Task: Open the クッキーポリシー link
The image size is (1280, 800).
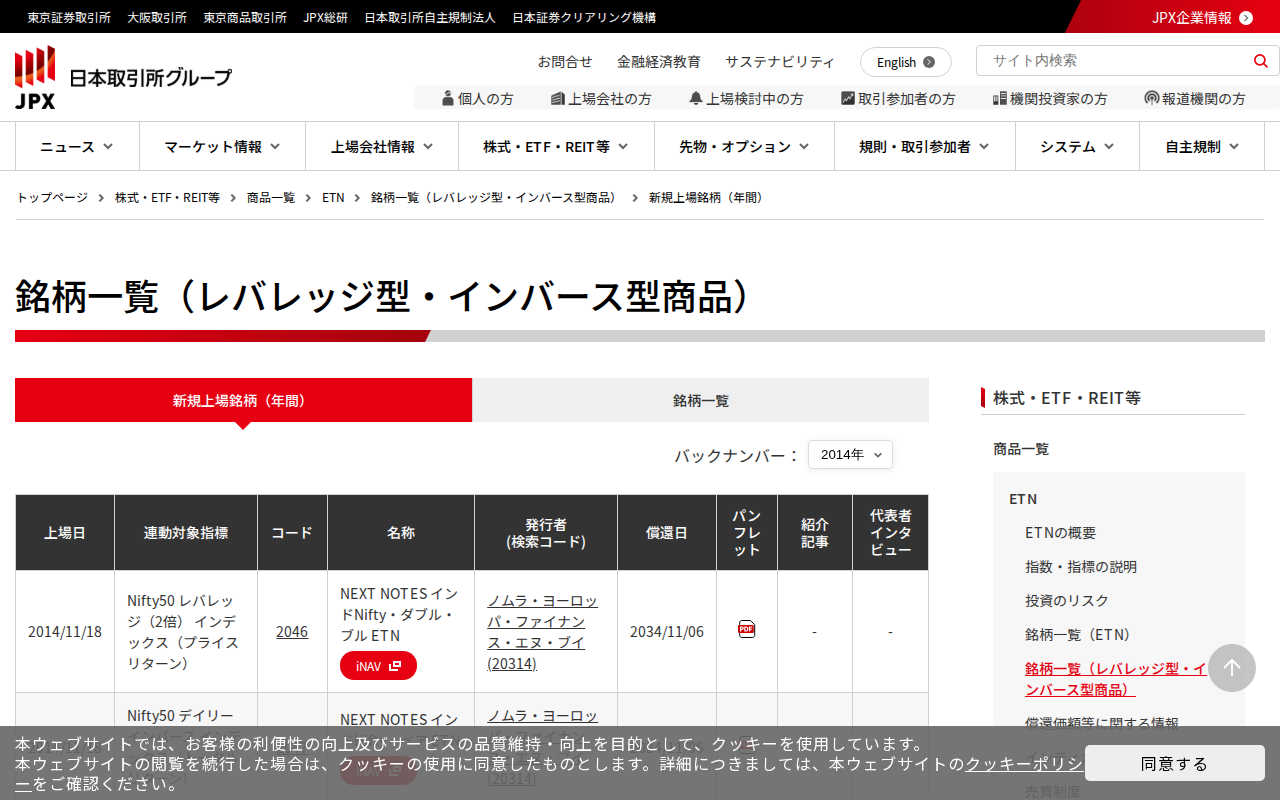Action: pos(1024,763)
